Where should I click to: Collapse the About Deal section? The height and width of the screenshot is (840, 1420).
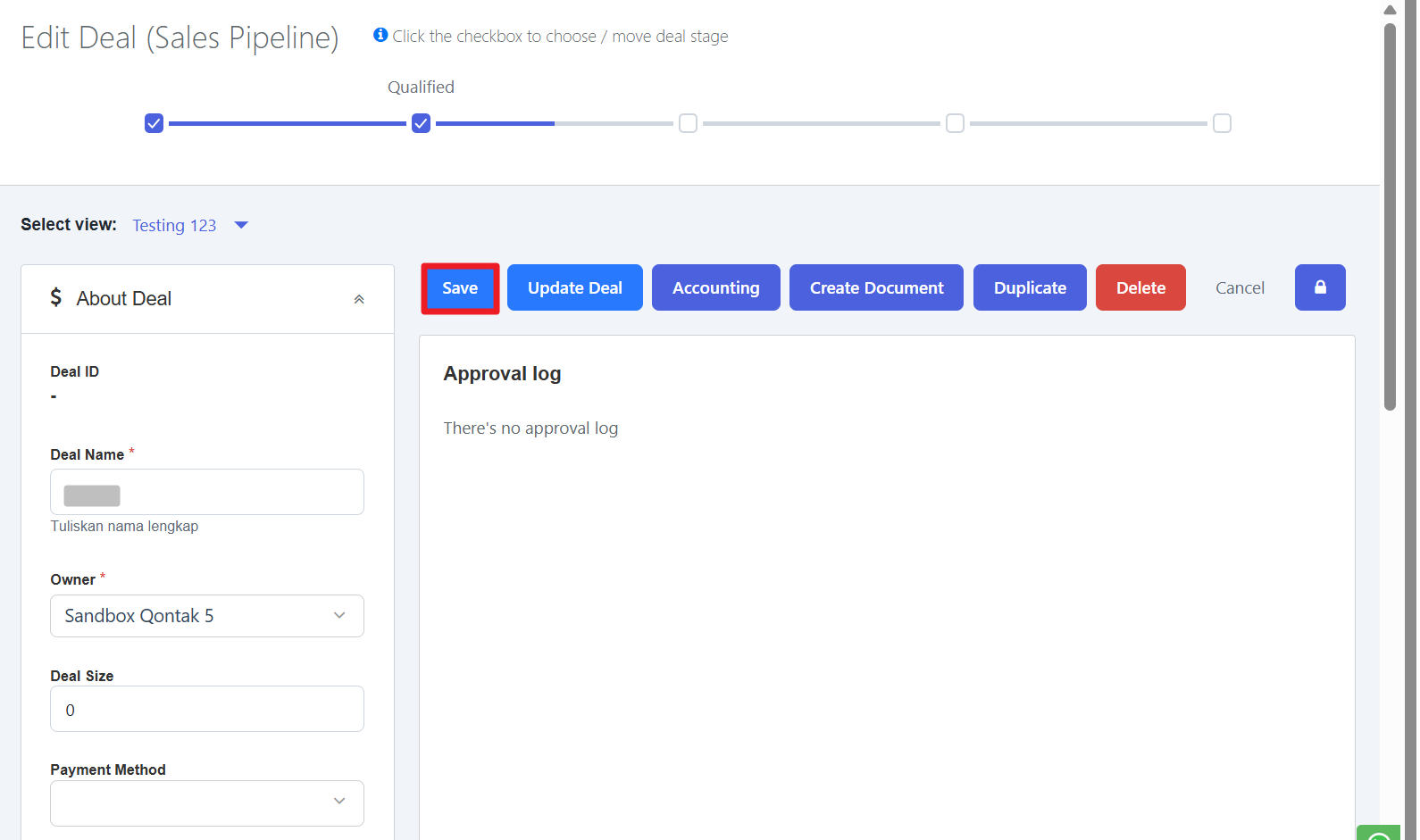pyautogui.click(x=359, y=299)
